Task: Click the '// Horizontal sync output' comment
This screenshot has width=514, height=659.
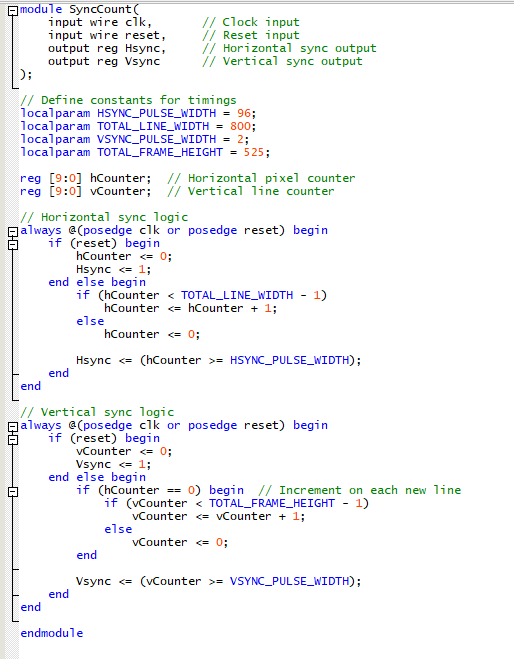Action: coord(289,48)
